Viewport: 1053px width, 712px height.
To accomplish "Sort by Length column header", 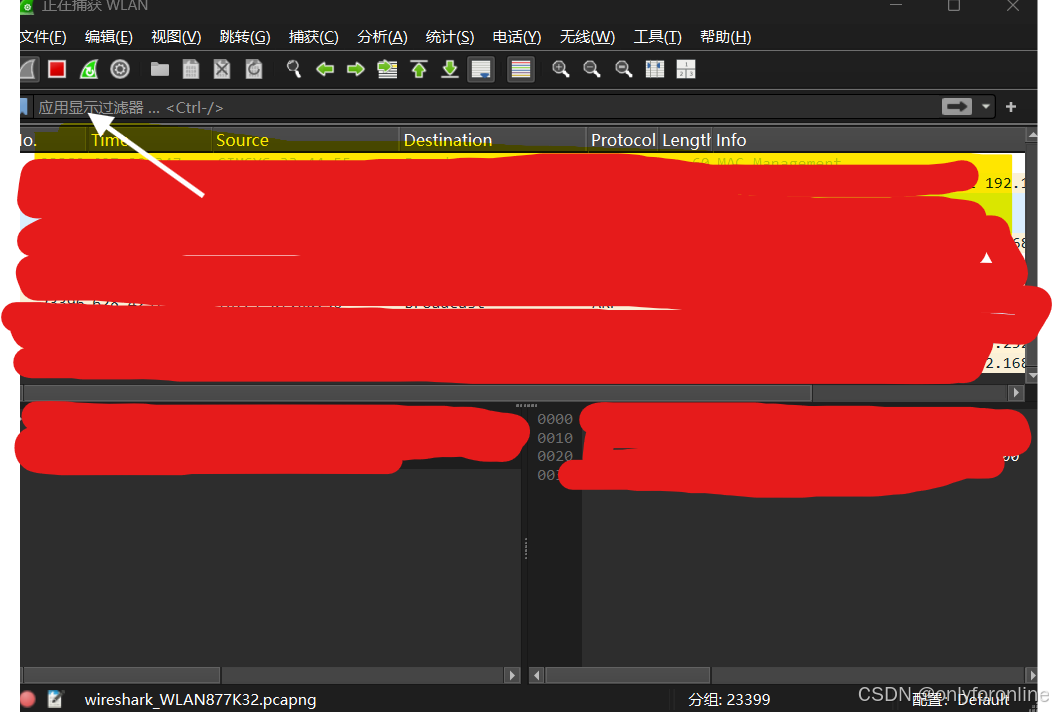I will coord(686,140).
